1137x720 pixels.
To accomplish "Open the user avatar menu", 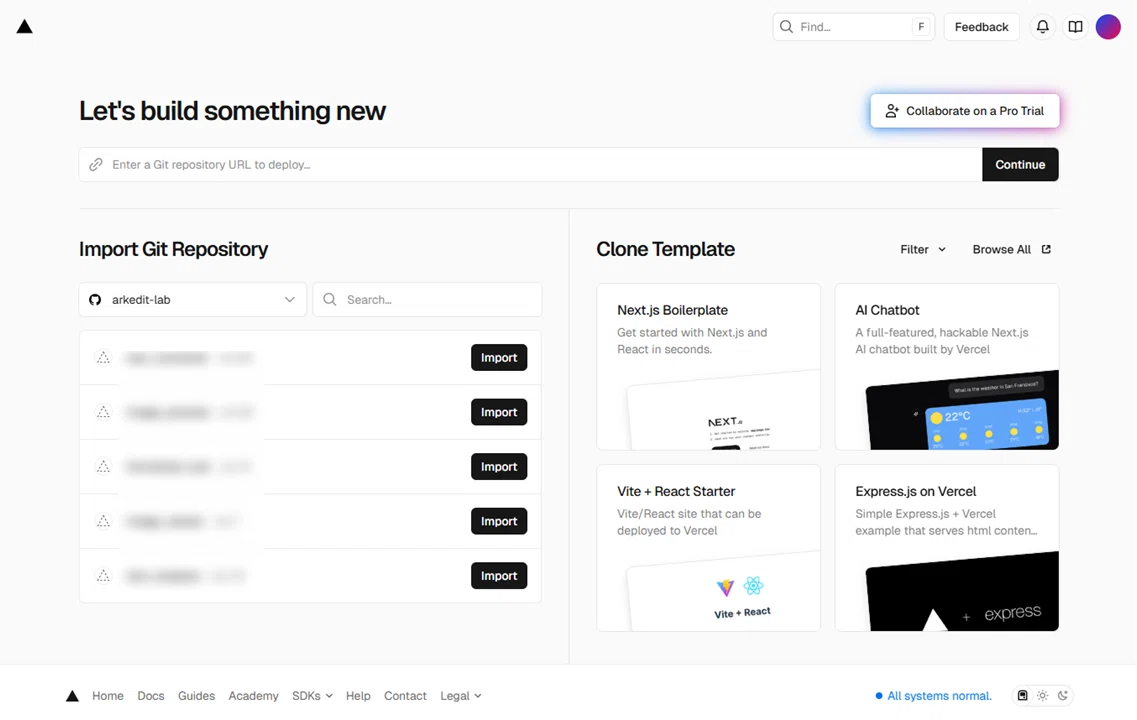I will (1108, 27).
